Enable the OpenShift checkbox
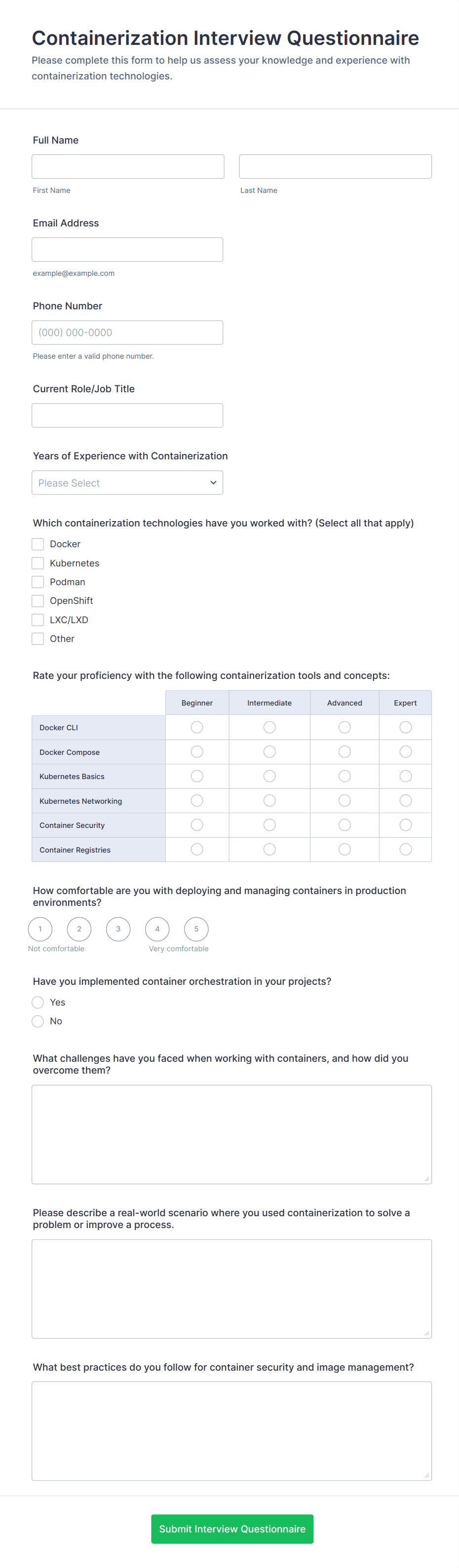The width and height of the screenshot is (459, 1568). (x=37, y=600)
